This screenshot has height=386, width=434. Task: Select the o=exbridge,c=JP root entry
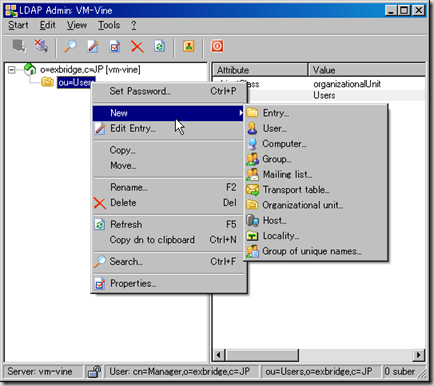pyautogui.click(x=90, y=69)
